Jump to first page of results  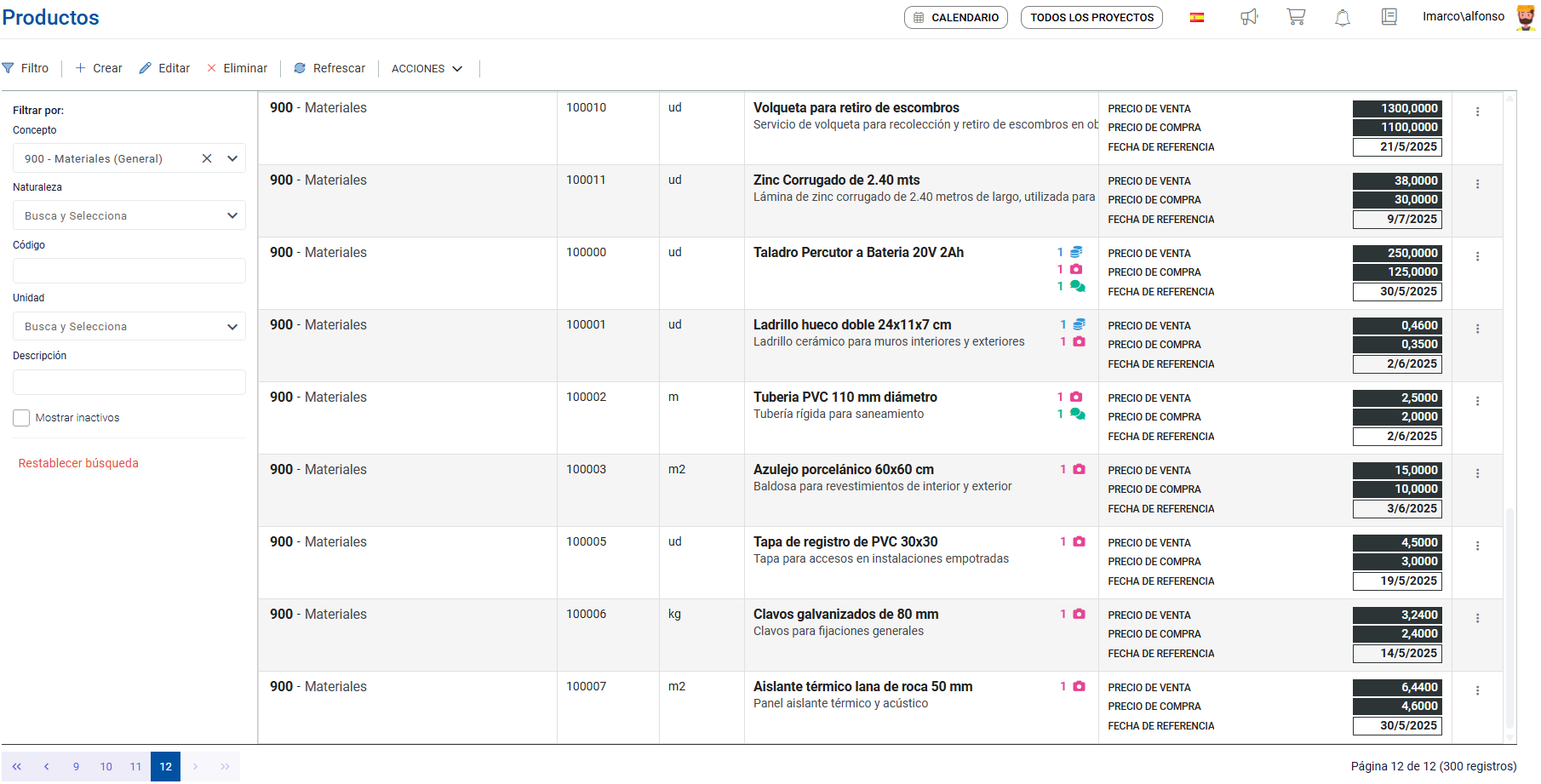tap(17, 766)
